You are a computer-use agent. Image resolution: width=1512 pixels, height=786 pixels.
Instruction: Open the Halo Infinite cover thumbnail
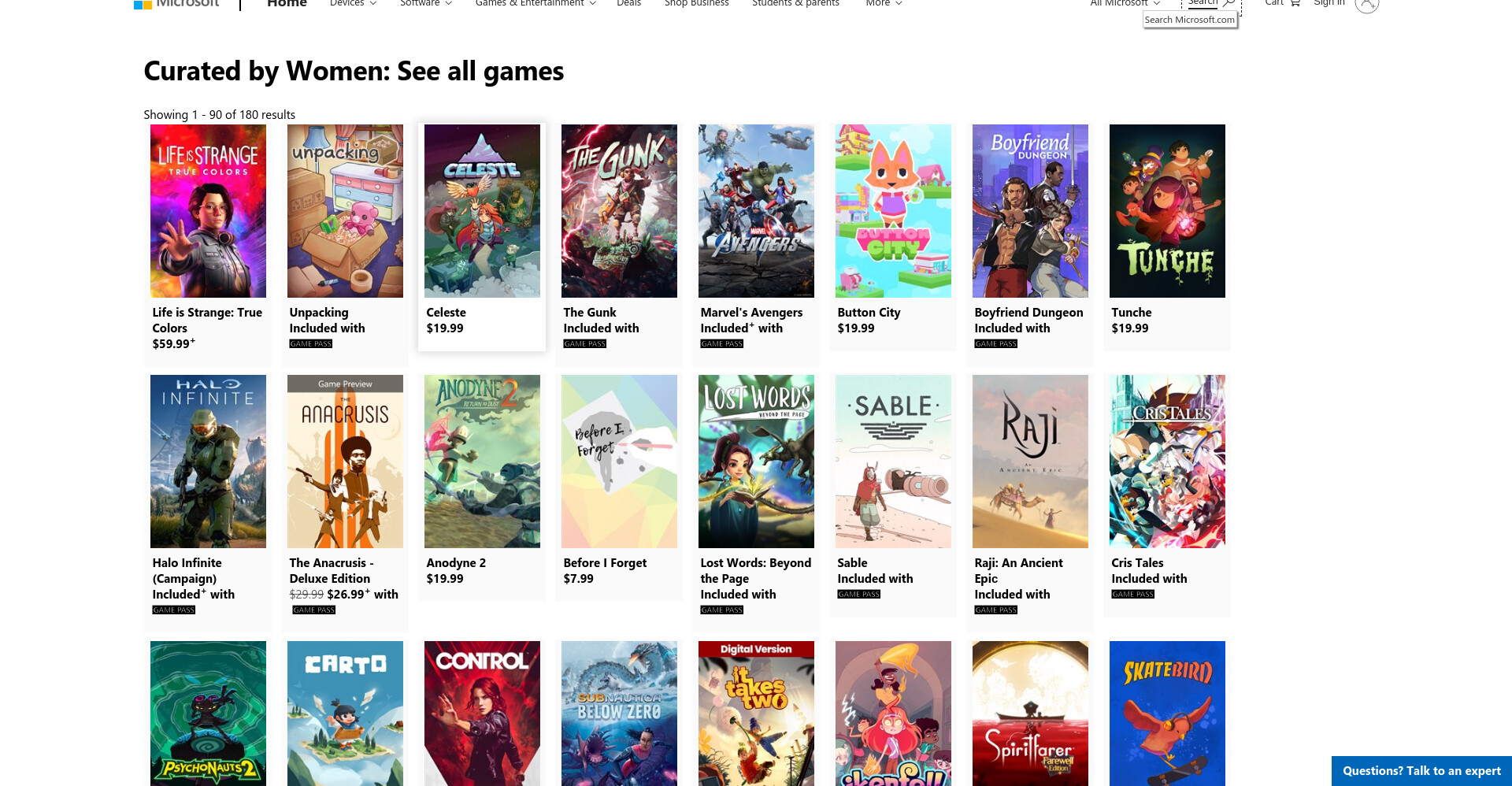(x=208, y=462)
